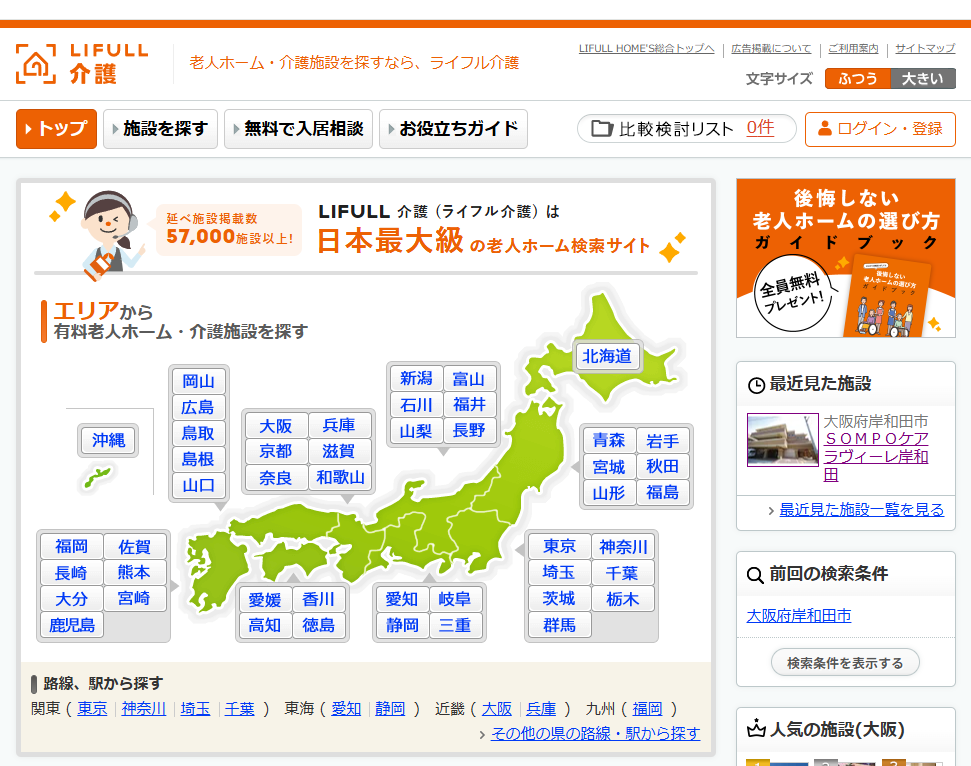The height and width of the screenshot is (766, 971).
Task: Click the folder icon beside 比較検討リスト
Action: [x=603, y=128]
